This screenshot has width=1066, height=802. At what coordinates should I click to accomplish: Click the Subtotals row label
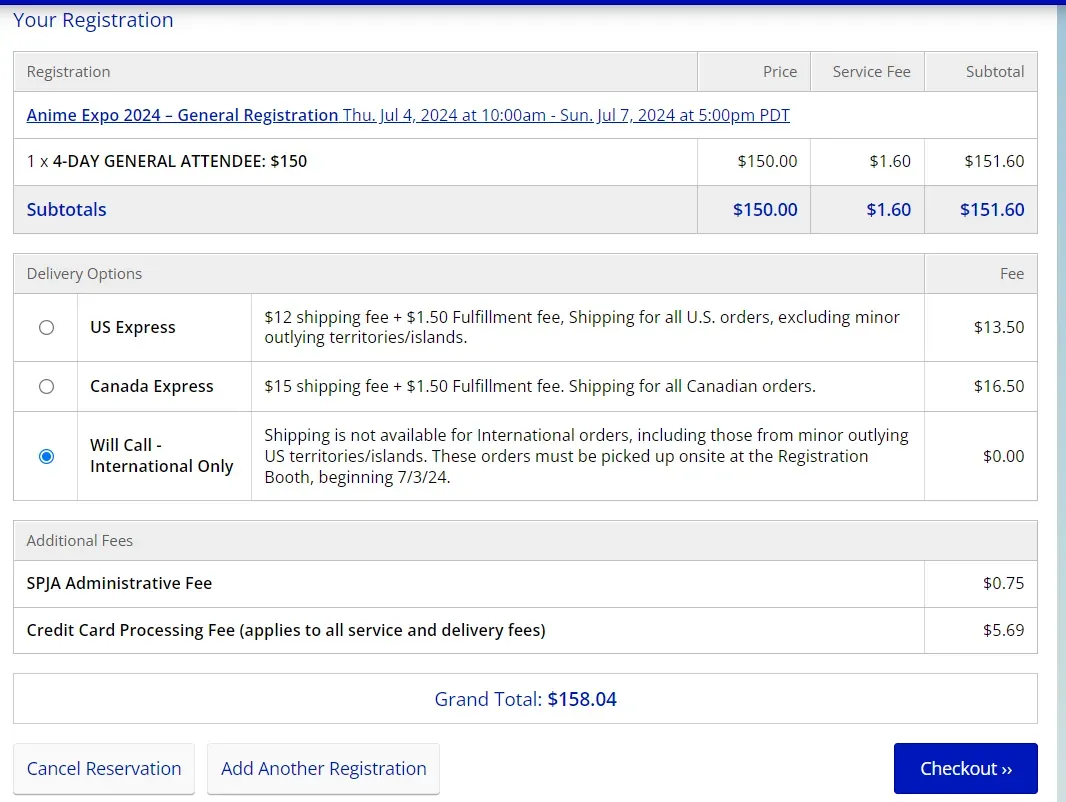[x=66, y=209]
